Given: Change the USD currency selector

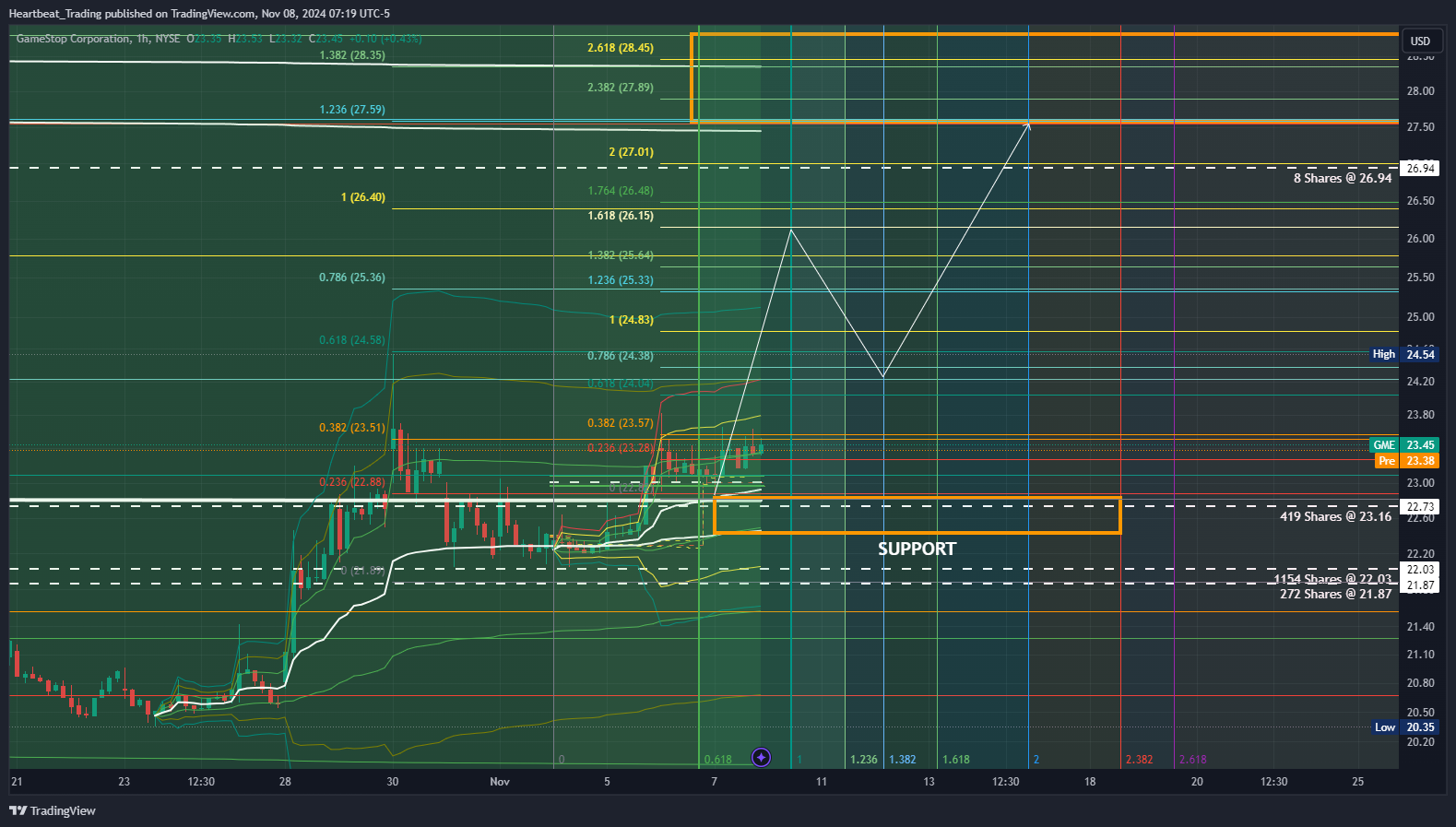Looking at the screenshot, I should pyautogui.click(x=1420, y=41).
